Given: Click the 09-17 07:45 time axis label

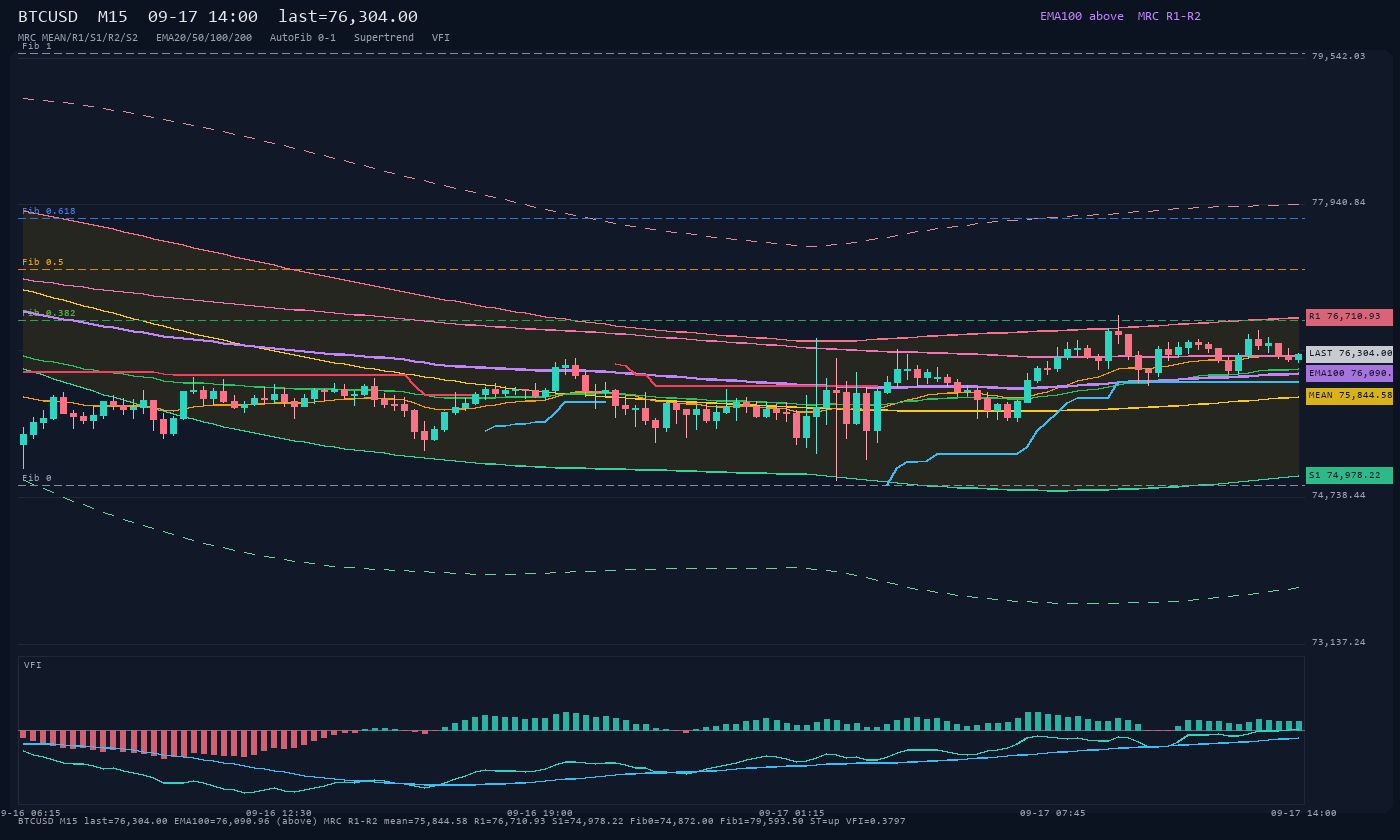Looking at the screenshot, I should coord(1053,813).
